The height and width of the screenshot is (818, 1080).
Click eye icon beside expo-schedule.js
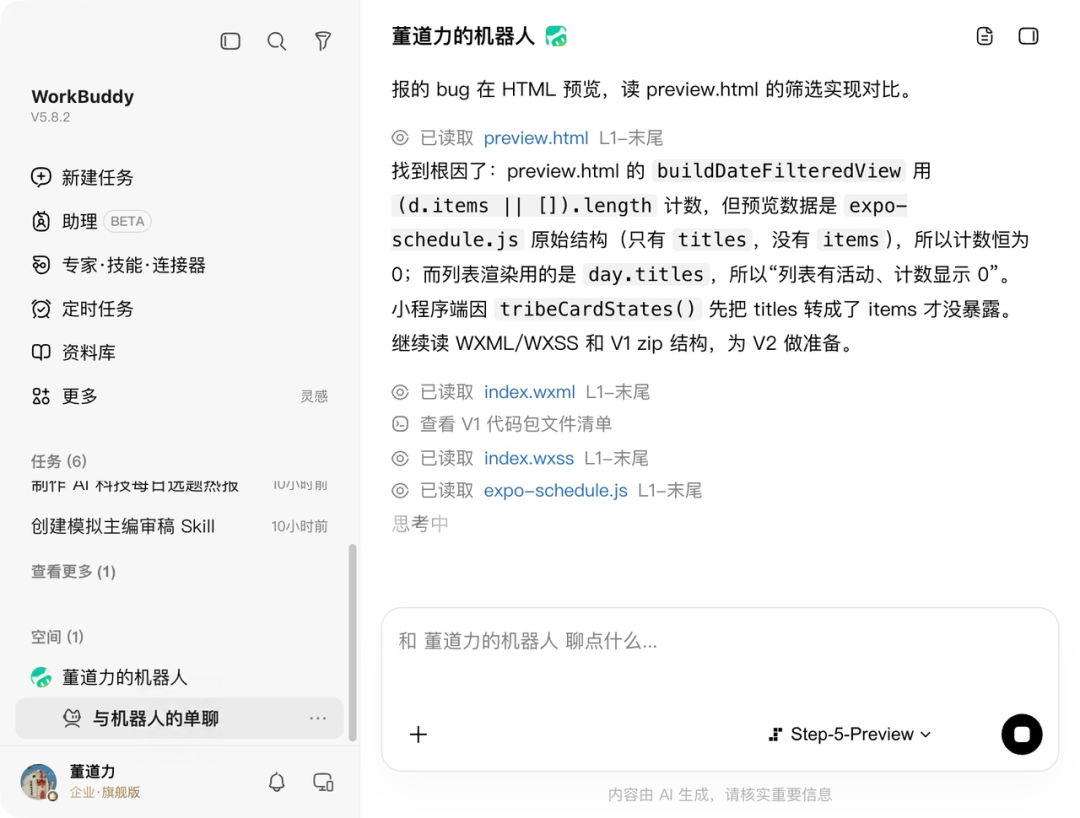(x=400, y=490)
